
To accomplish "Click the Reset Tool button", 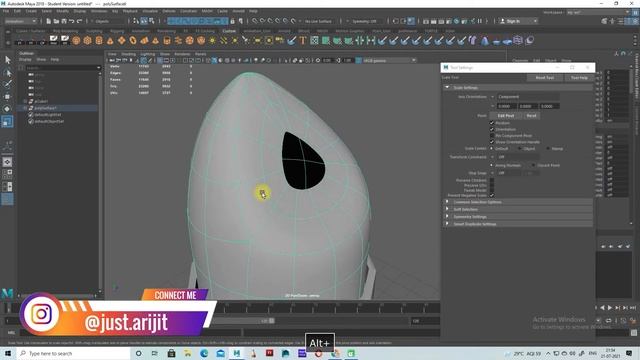I will [544, 78].
